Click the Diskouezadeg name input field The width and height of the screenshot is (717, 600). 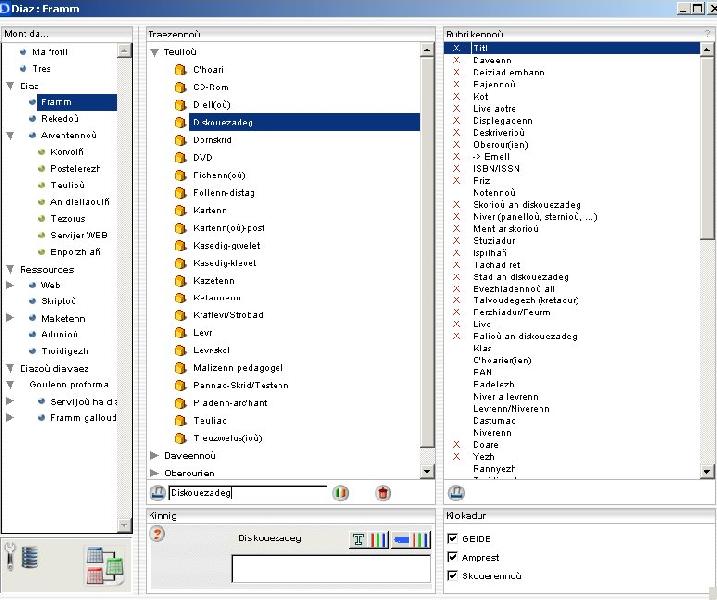click(x=247, y=493)
